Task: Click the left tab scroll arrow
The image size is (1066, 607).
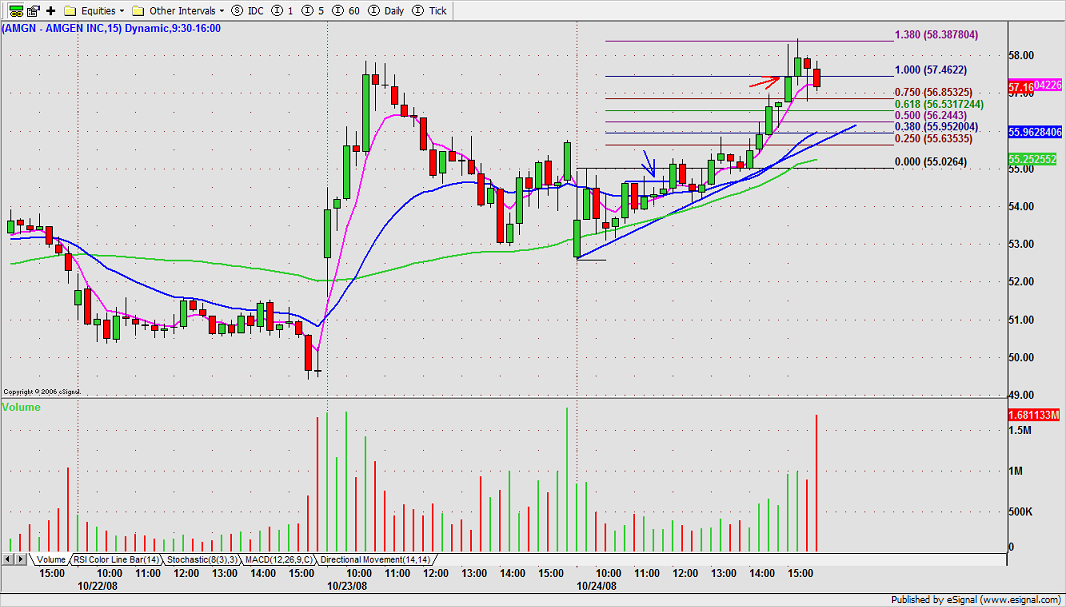Action: coord(8,559)
